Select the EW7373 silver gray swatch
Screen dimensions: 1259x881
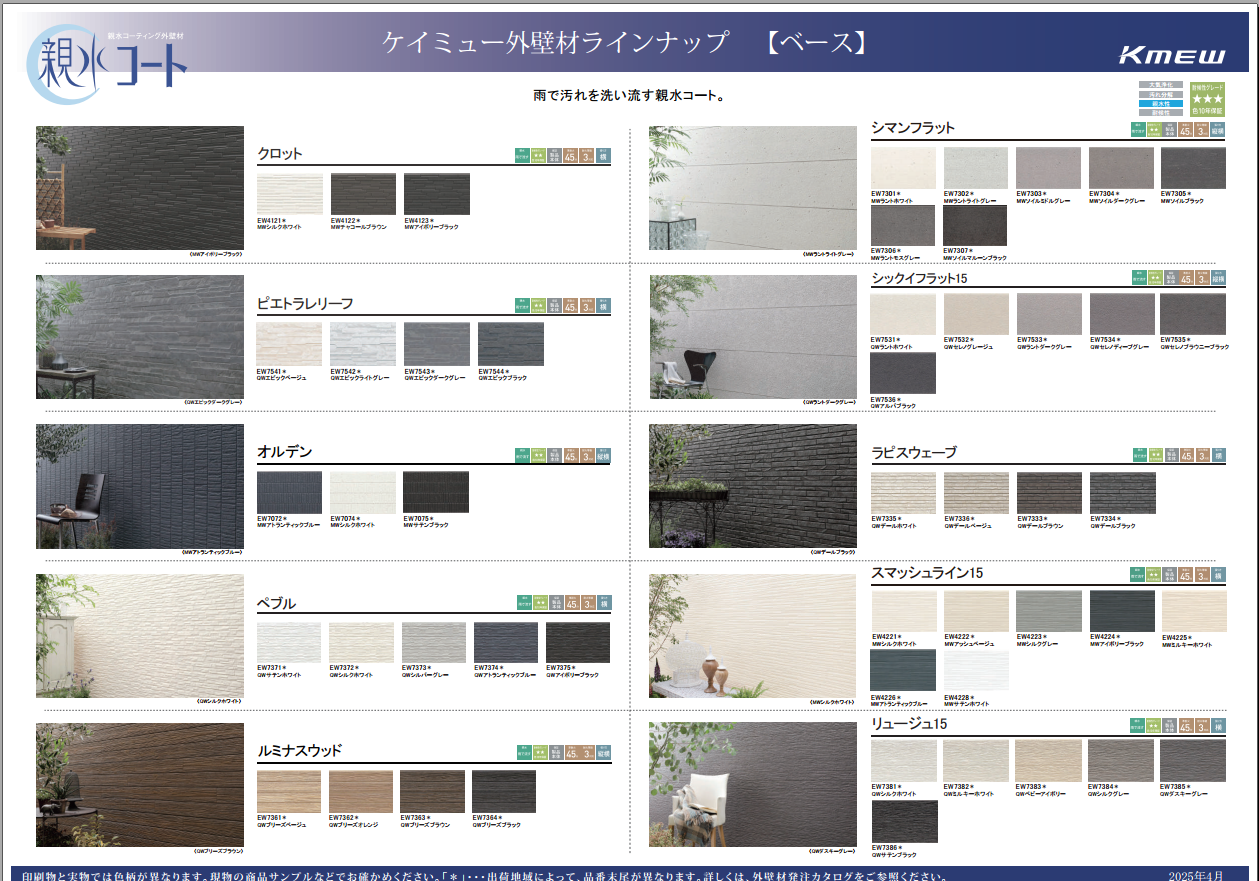click(434, 642)
